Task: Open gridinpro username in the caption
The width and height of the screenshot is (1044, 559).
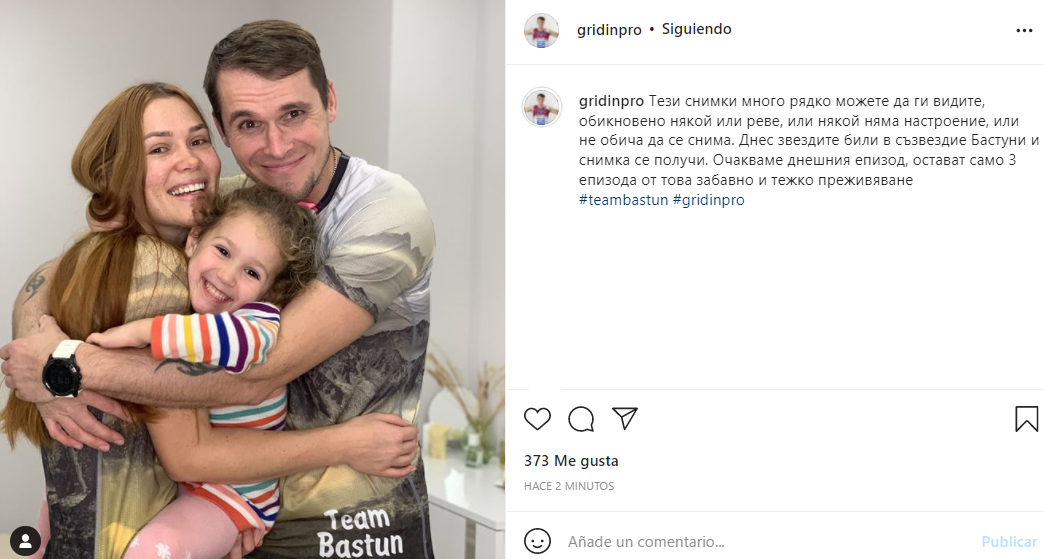Action: click(x=611, y=101)
